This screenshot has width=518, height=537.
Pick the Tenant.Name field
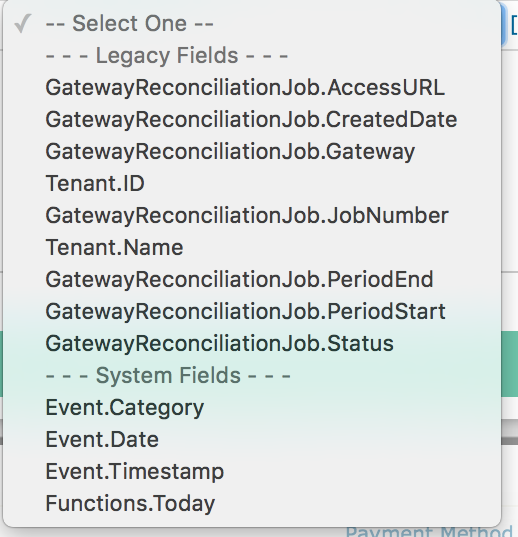tap(252, 247)
